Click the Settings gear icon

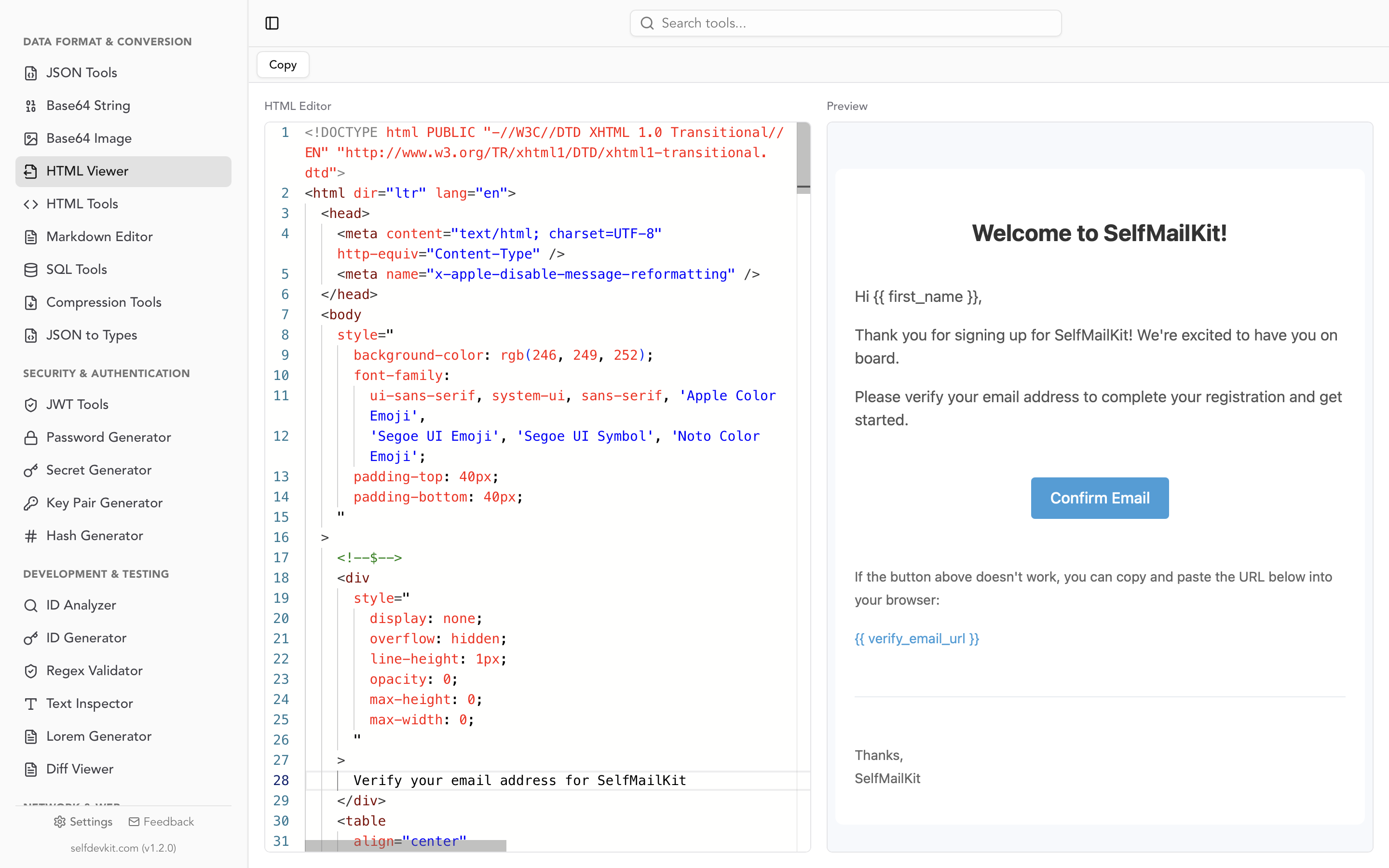[x=60, y=822]
